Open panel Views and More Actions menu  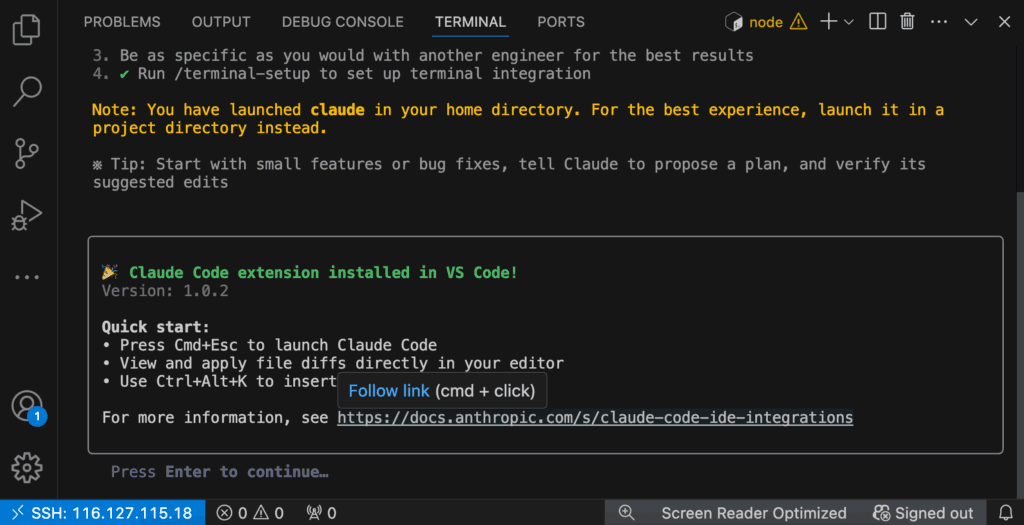(x=939, y=22)
